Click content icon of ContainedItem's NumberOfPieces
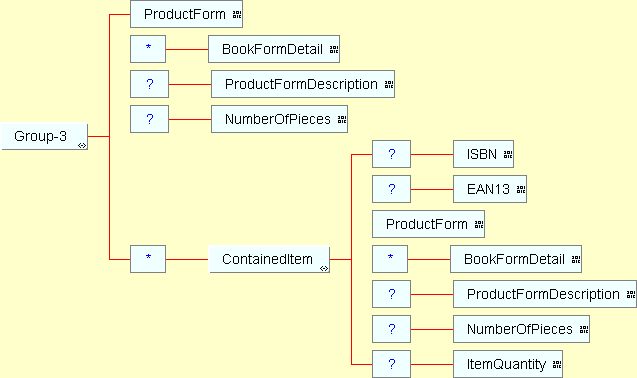637x378 pixels. tap(584, 329)
